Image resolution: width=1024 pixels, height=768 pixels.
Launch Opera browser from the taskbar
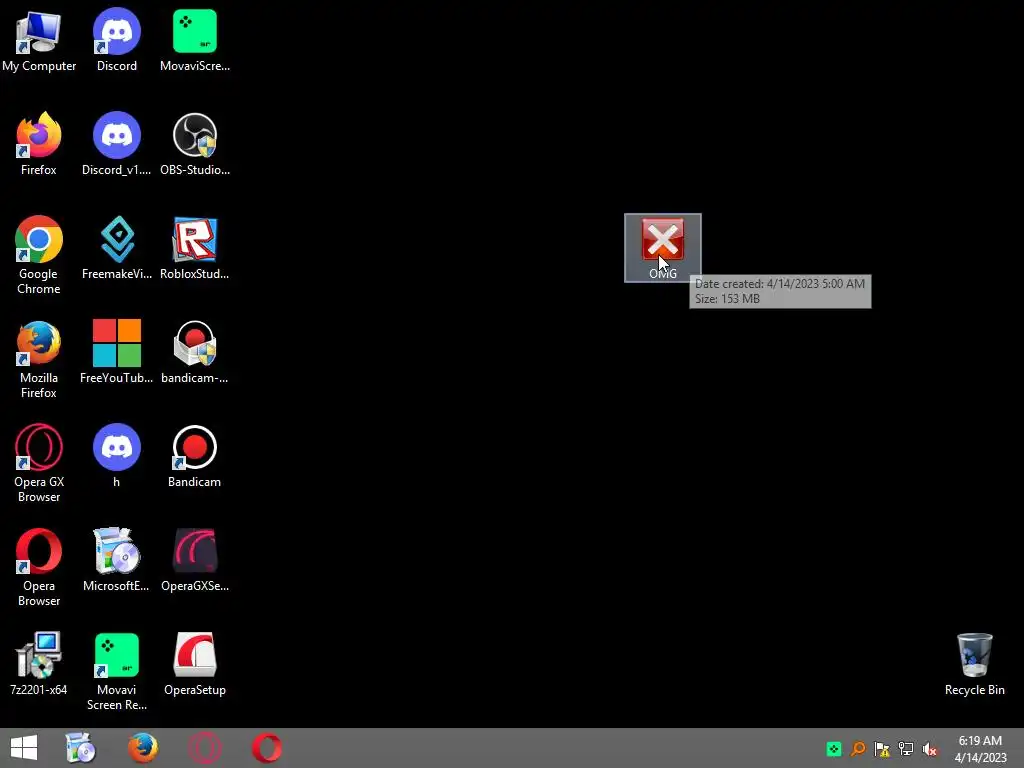click(x=266, y=748)
